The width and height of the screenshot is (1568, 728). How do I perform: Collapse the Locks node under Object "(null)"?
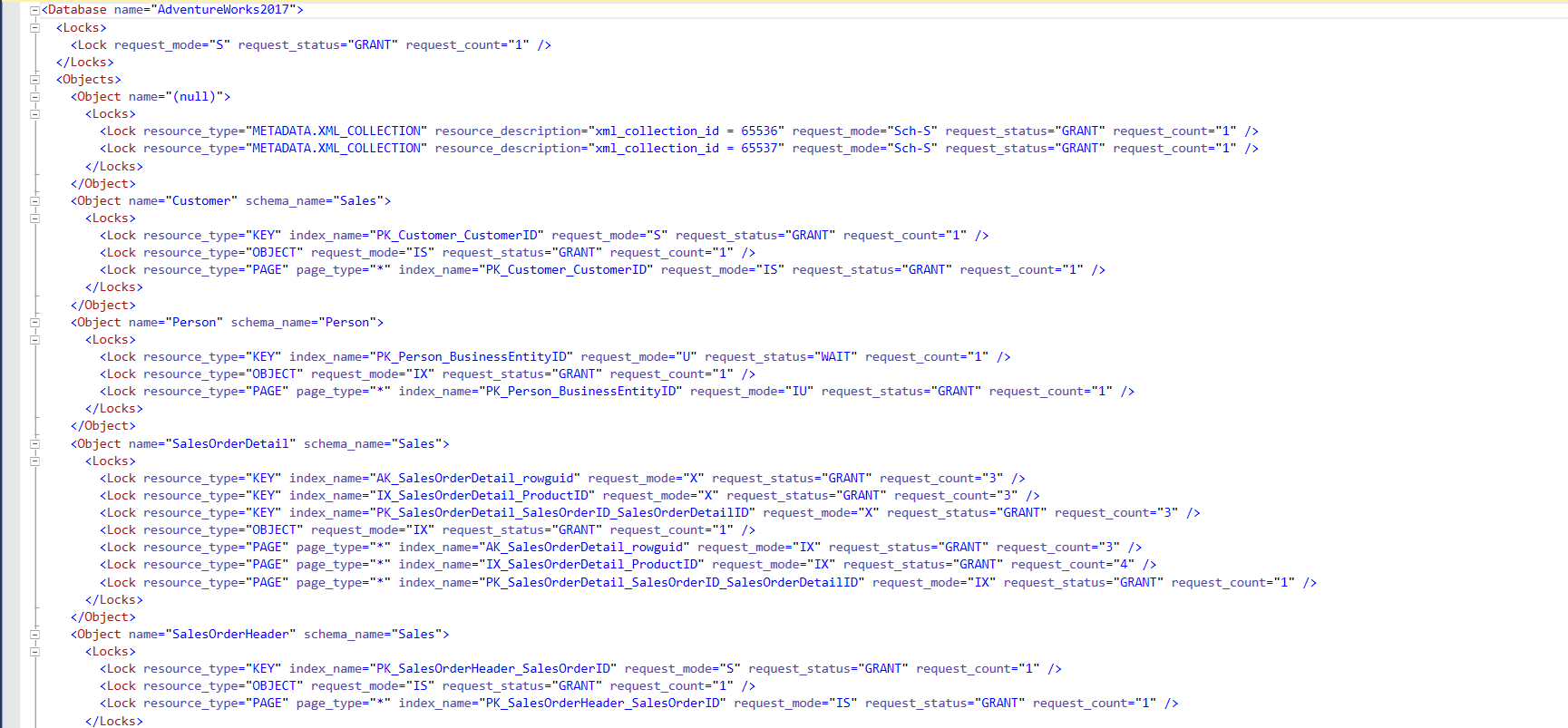pos(34,114)
